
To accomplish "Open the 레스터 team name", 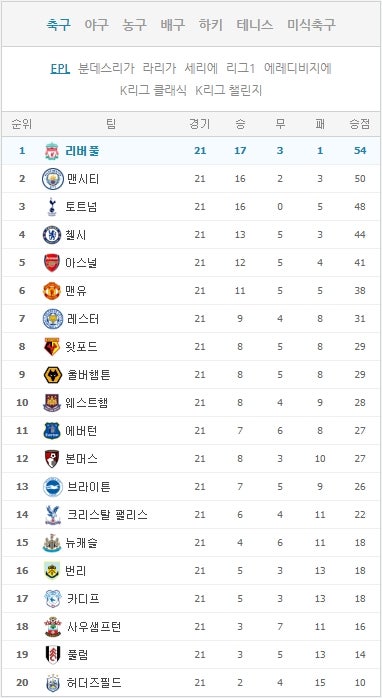I will [82, 319].
